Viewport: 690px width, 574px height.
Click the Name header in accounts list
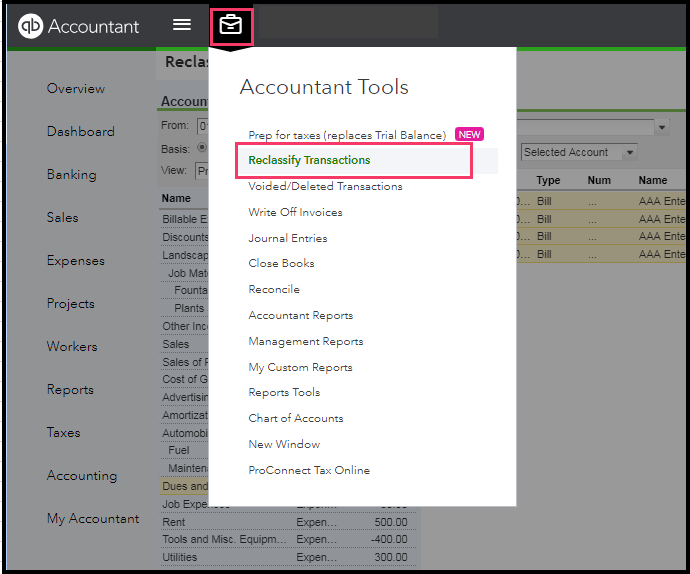point(176,198)
